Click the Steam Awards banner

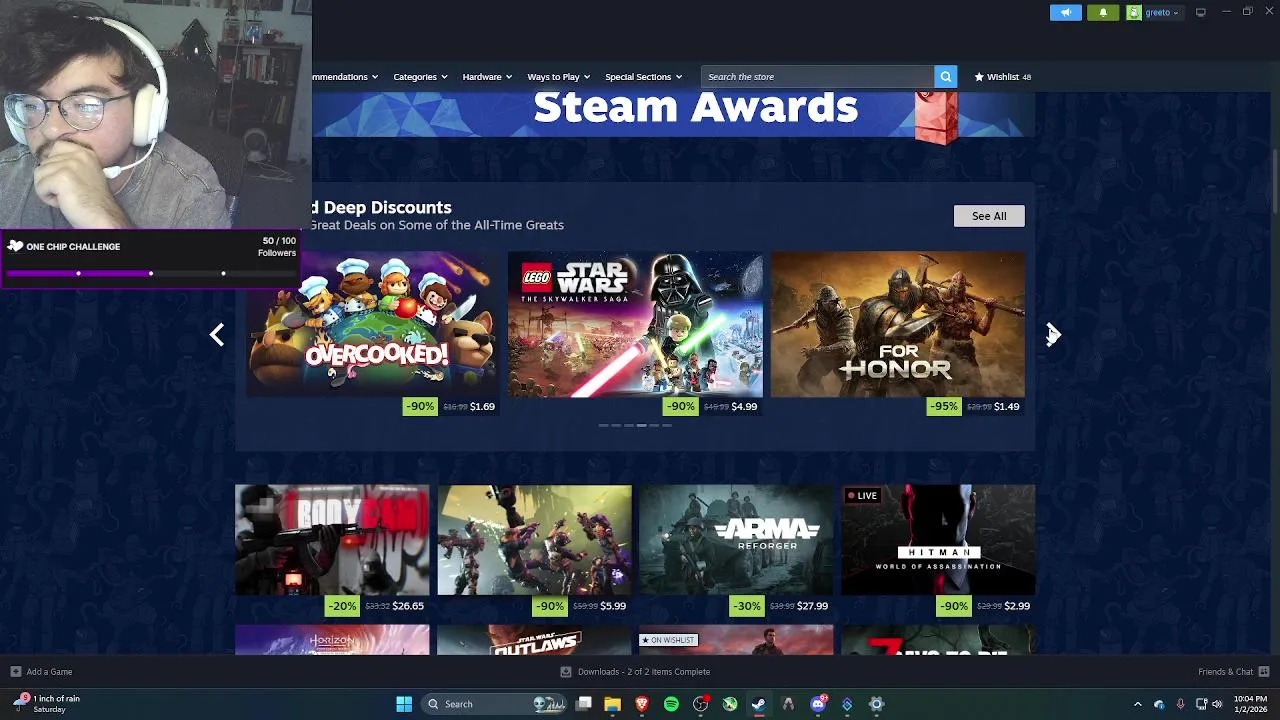[x=673, y=113]
